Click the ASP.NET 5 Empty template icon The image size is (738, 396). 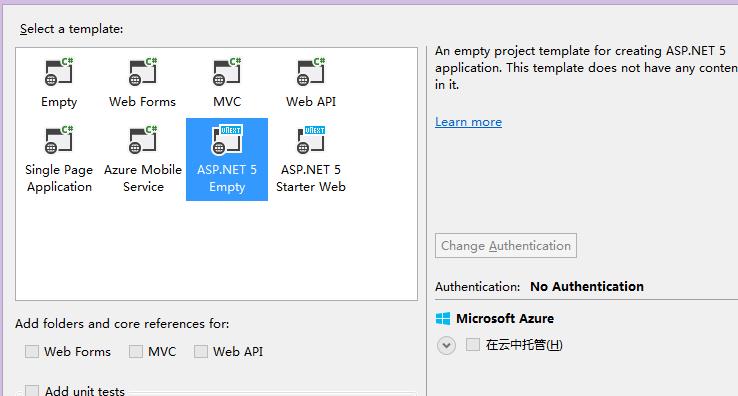227,139
